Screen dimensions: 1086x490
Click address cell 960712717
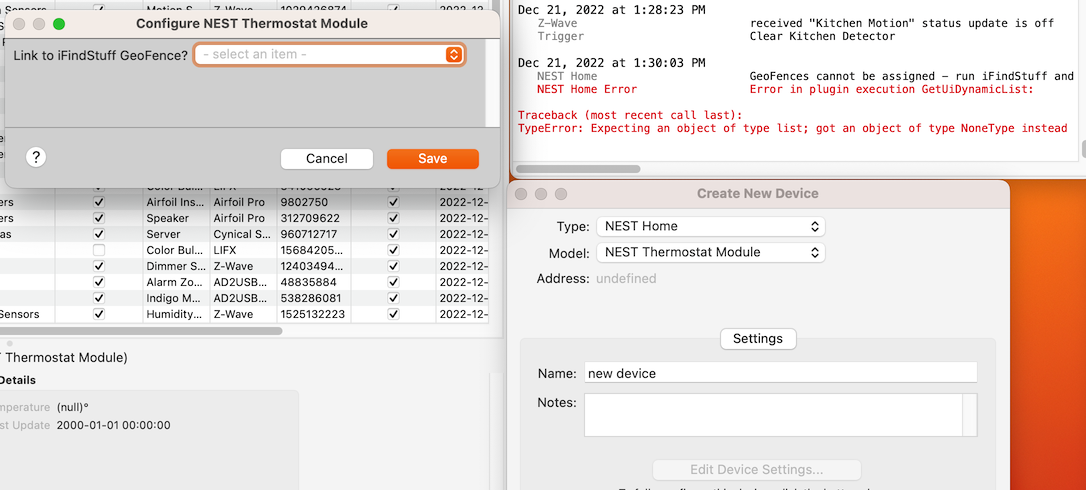point(314,234)
